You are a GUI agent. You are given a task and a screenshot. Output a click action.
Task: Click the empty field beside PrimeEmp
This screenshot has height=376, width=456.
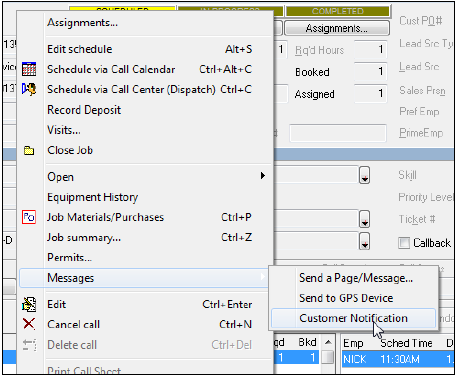coord(338,133)
